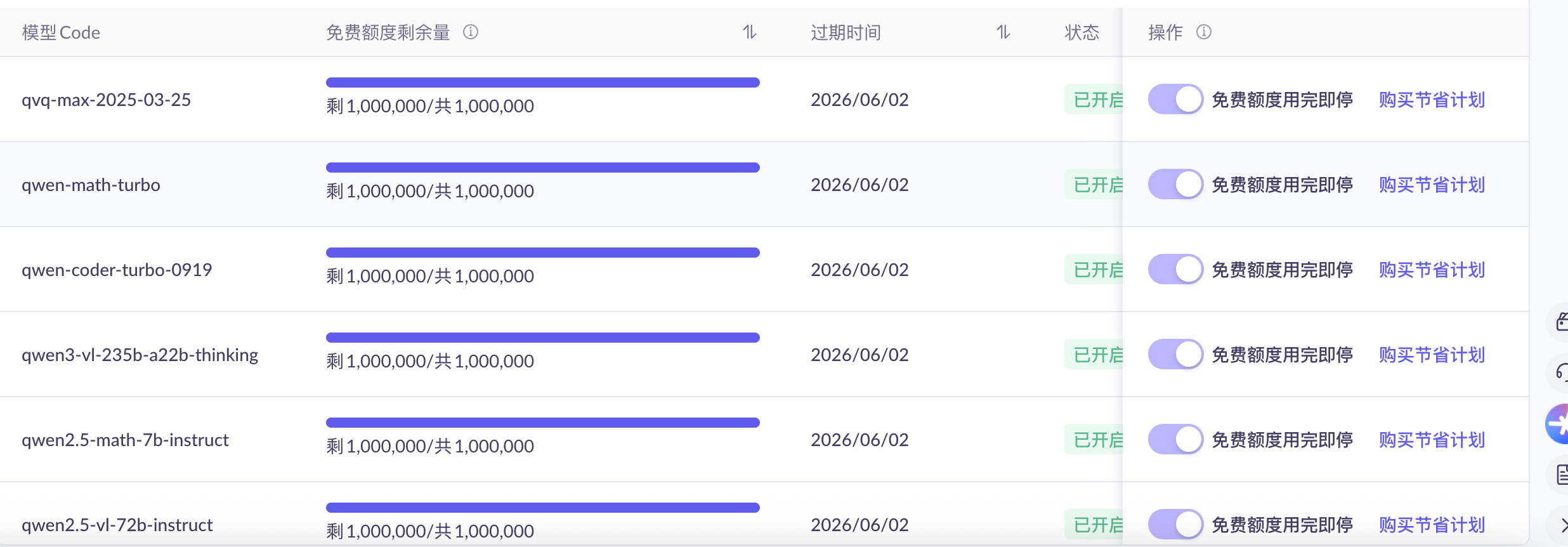Screen dimensions: 1568x547
Task: Open 购买节省计划 for qwen2.5-vl-72b-instruct
Action: 1432,525
